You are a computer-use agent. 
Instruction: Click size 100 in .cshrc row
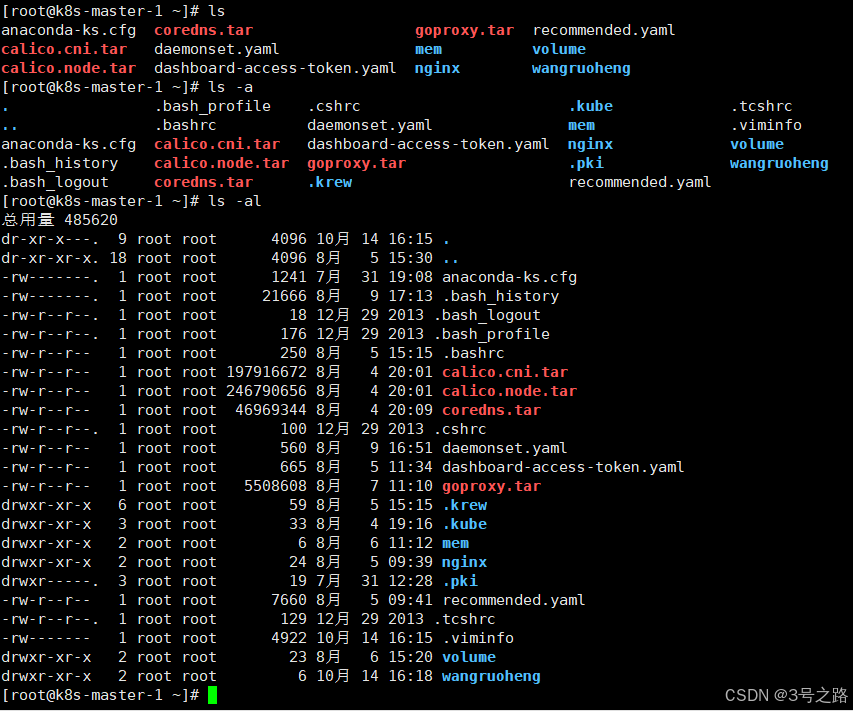coord(293,429)
